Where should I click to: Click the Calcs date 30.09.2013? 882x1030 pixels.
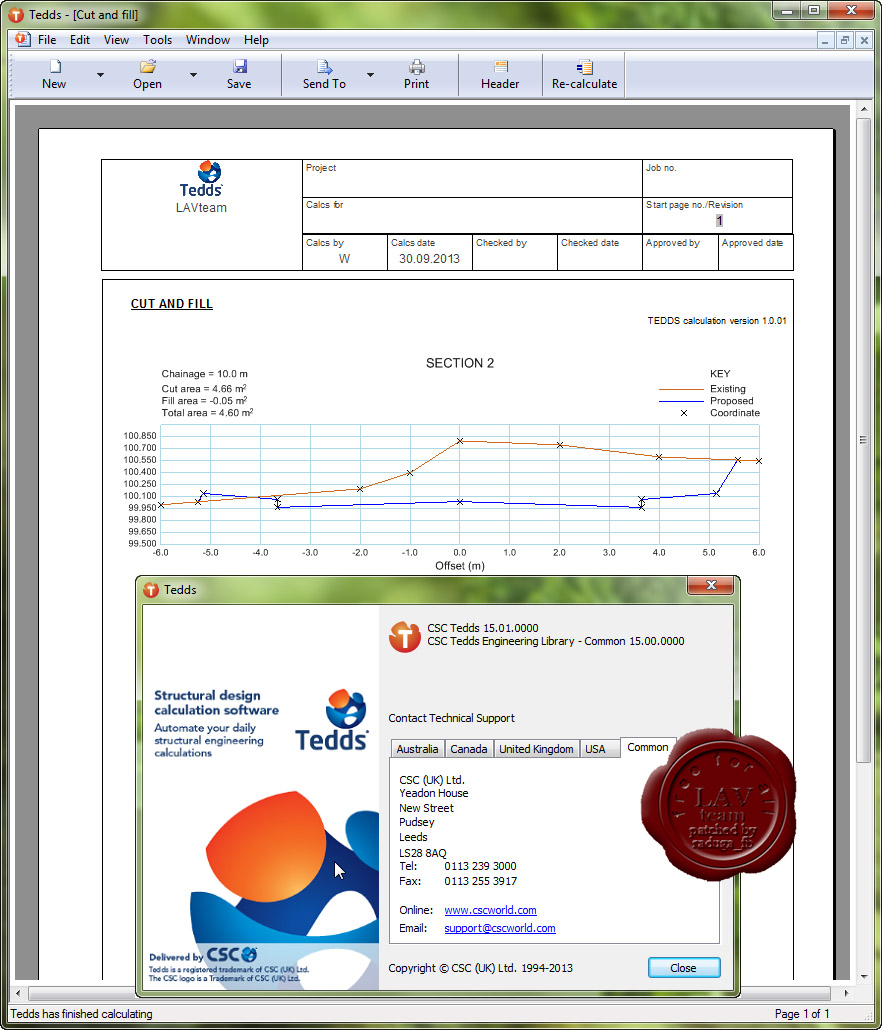tap(430, 259)
